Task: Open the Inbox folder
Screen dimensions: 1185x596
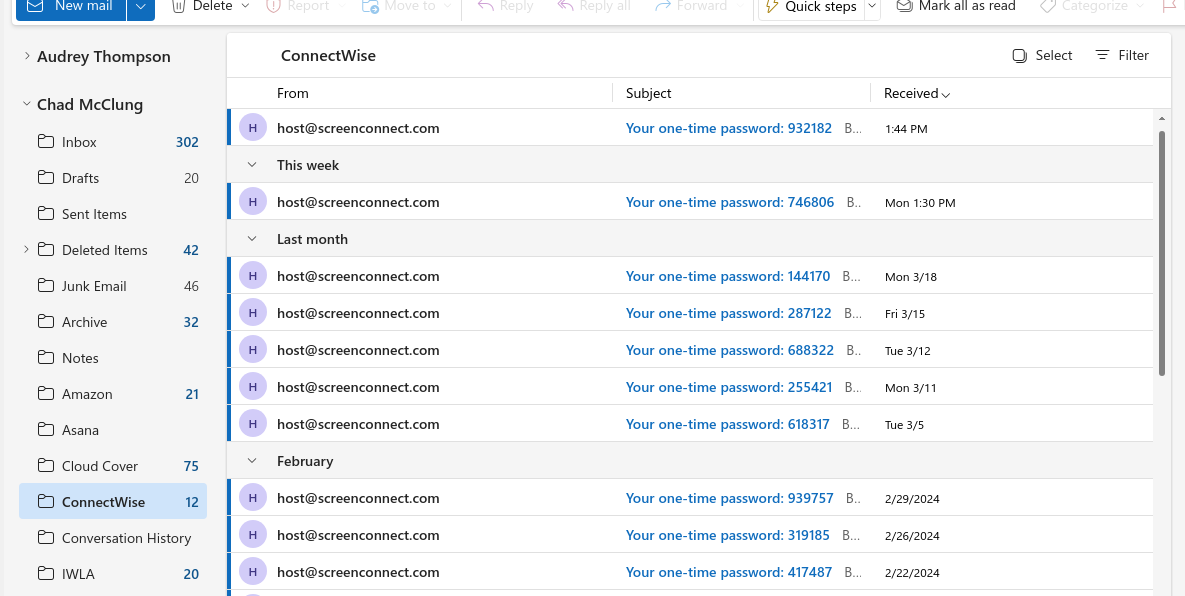Action: click(x=113, y=142)
